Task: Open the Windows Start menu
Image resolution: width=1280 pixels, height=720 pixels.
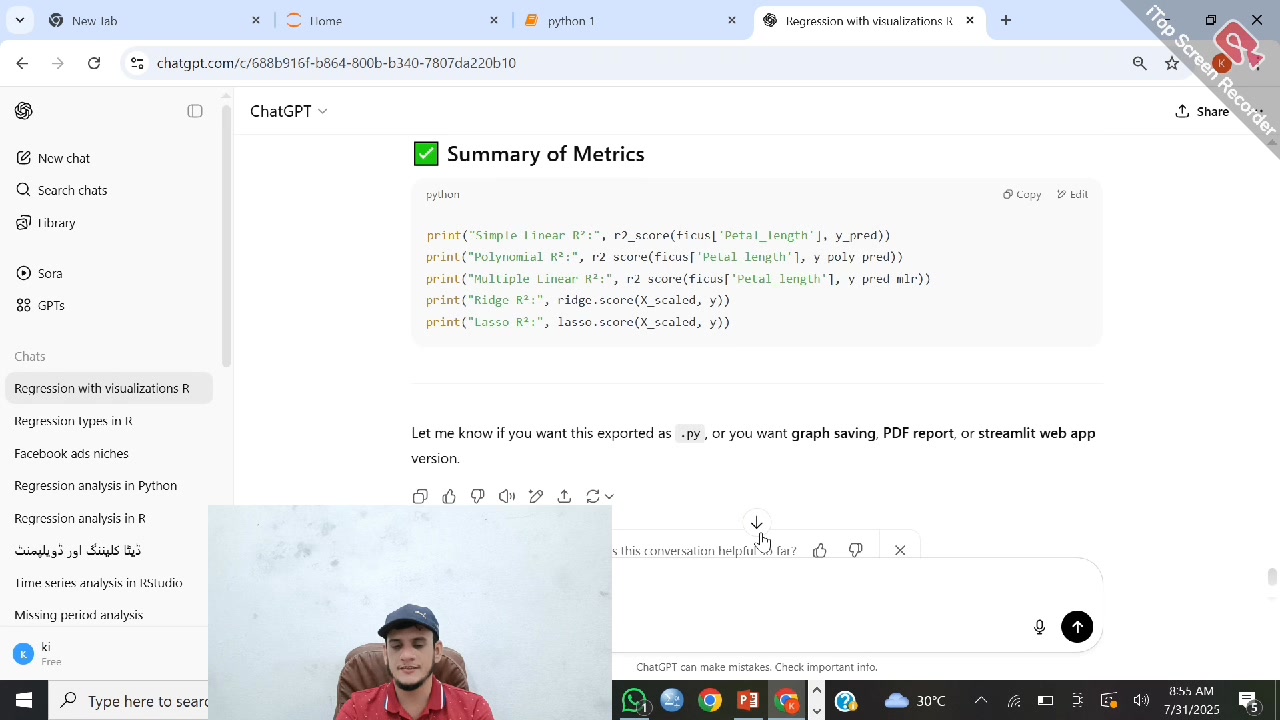Action: coord(24,701)
